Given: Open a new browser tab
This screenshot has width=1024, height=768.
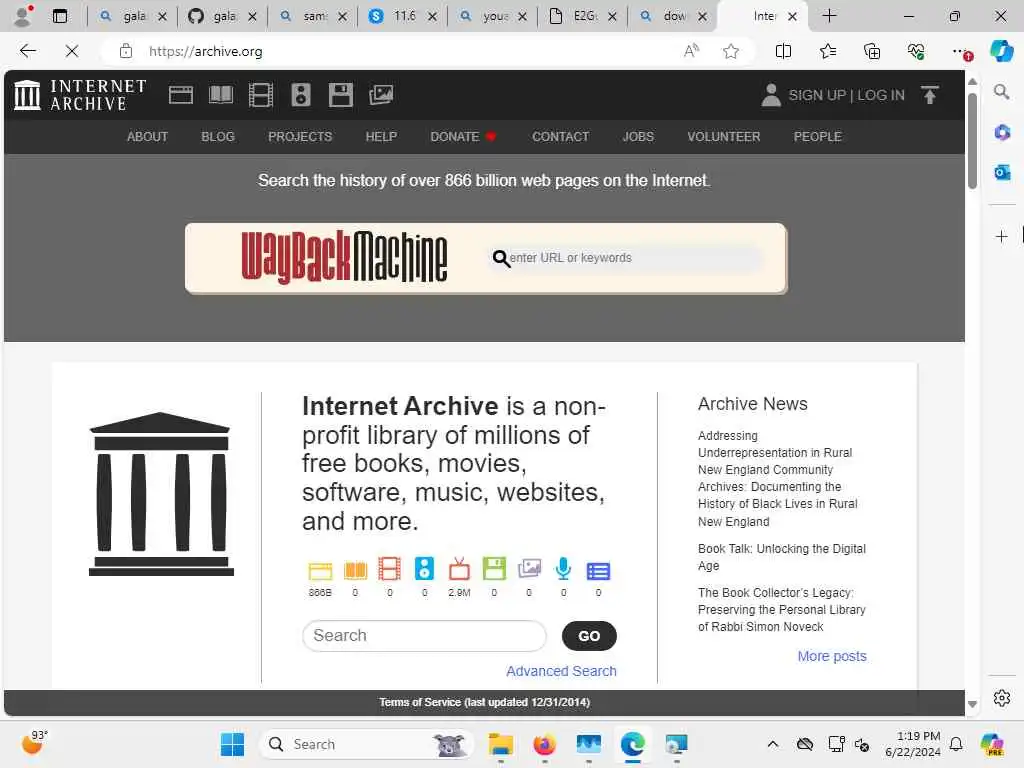Looking at the screenshot, I should (829, 16).
